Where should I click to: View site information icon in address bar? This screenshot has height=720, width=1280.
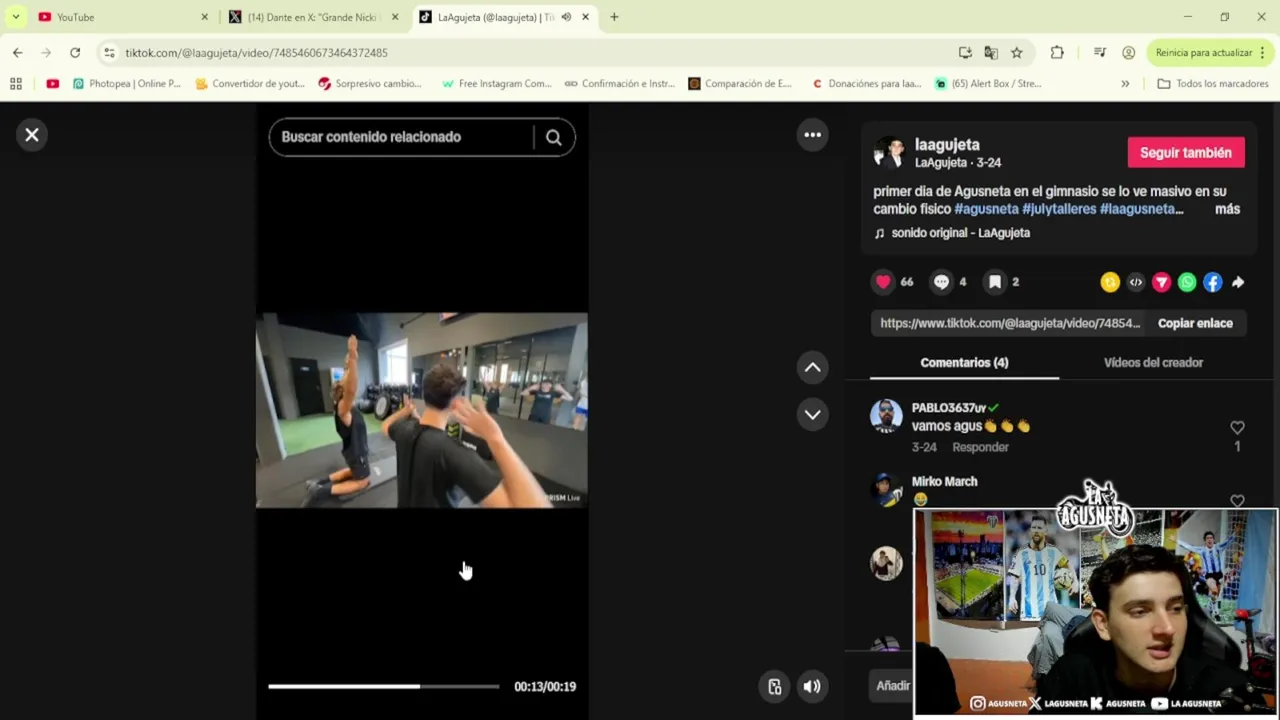tap(109, 53)
